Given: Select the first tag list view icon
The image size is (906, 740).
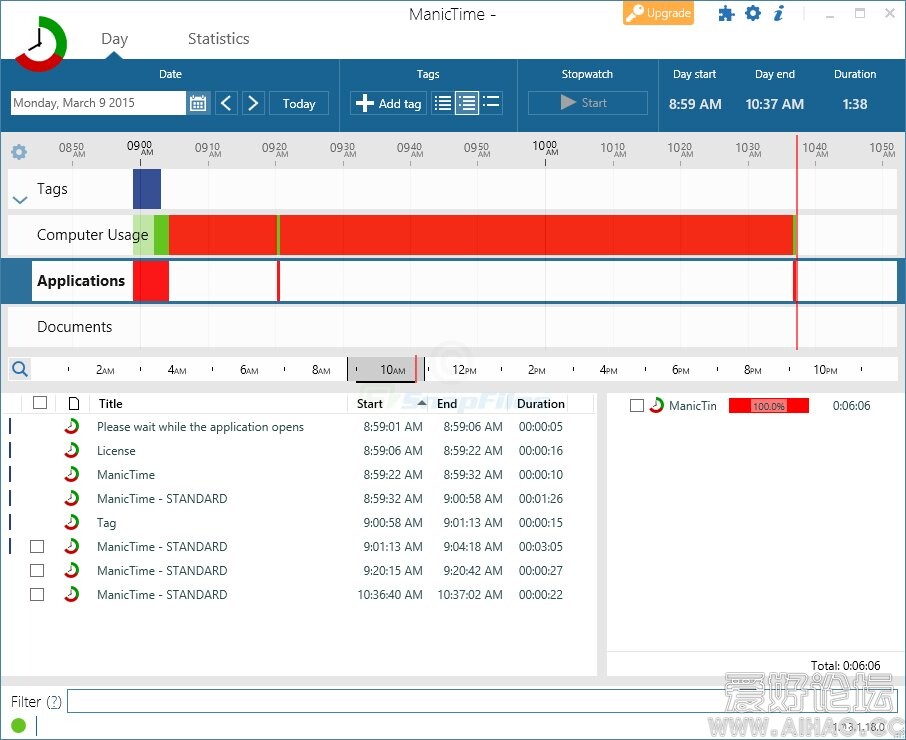Looking at the screenshot, I should point(443,103).
